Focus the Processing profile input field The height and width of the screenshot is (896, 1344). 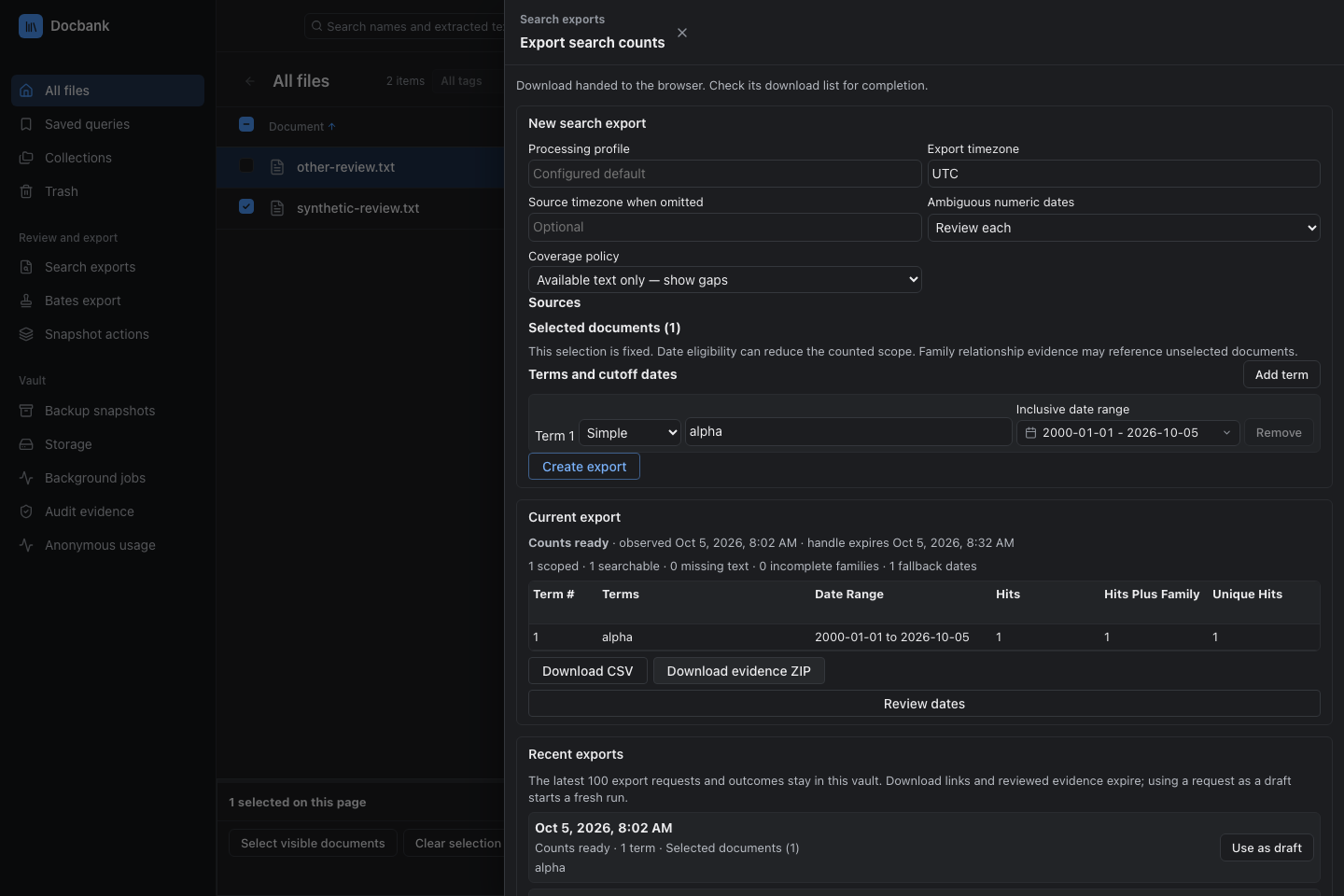[x=724, y=174]
